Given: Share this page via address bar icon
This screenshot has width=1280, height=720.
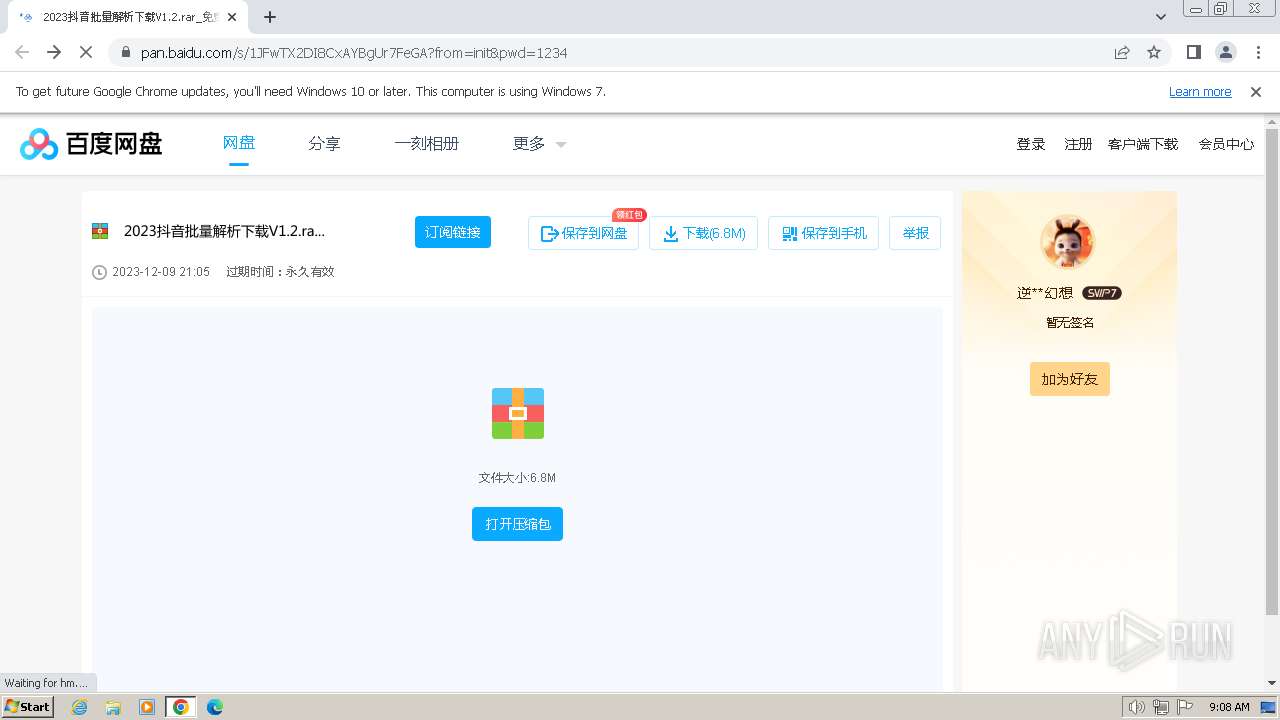Looking at the screenshot, I should click(1122, 52).
